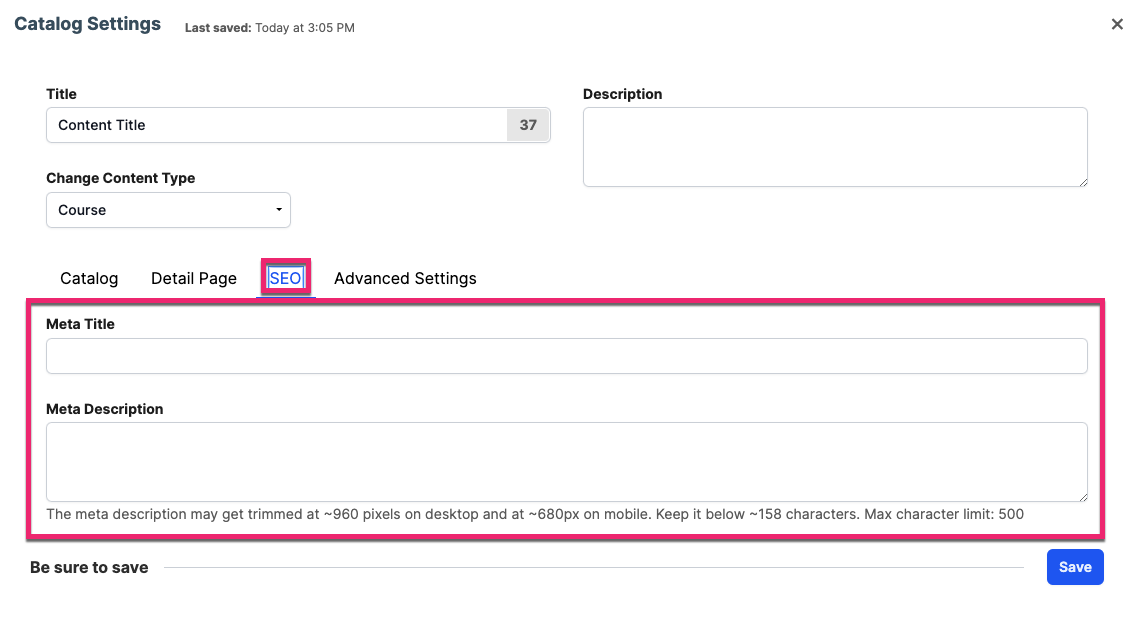
Task: Click the Description box resize handle
Action: (x=1082, y=181)
